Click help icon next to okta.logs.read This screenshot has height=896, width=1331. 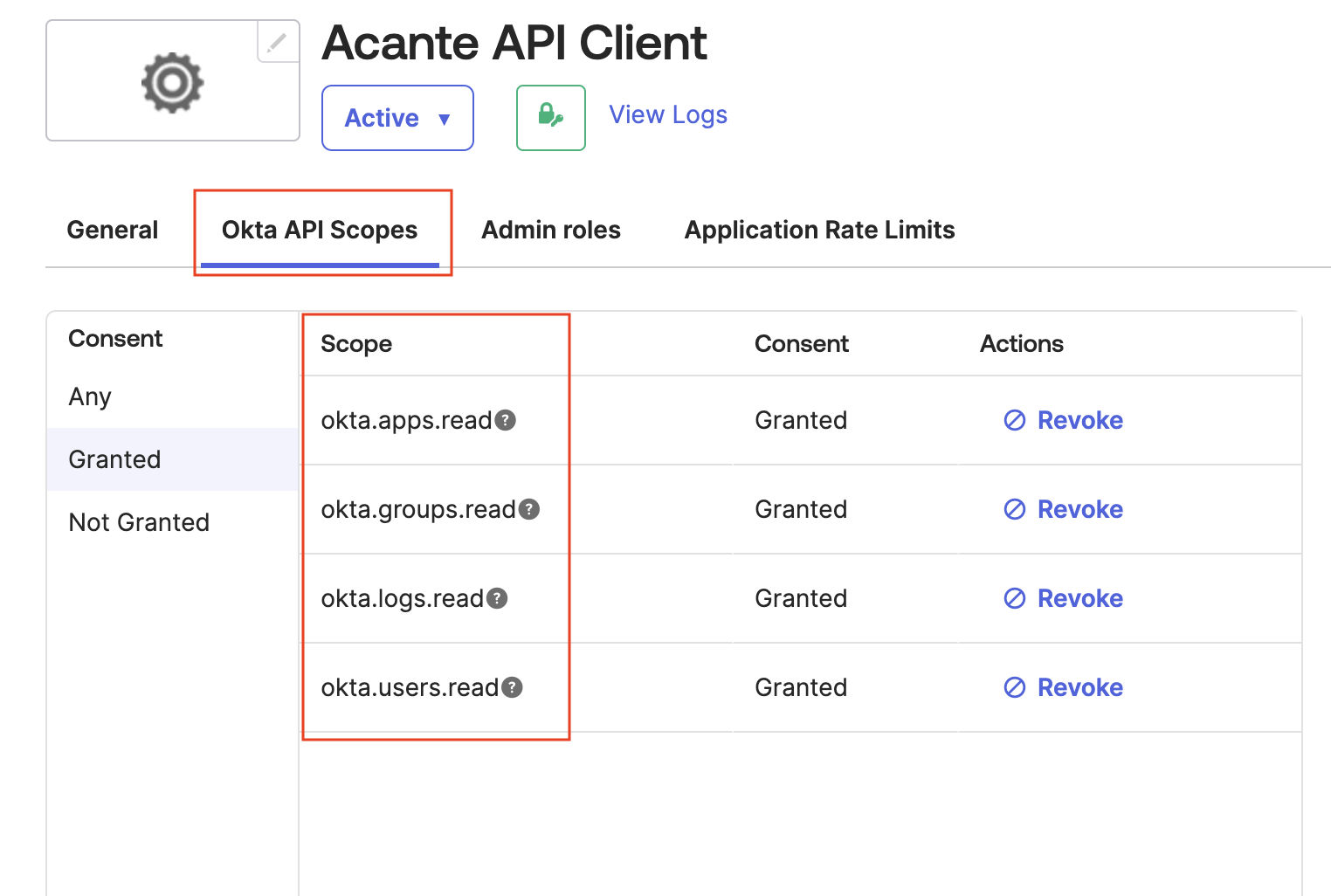pos(497,598)
